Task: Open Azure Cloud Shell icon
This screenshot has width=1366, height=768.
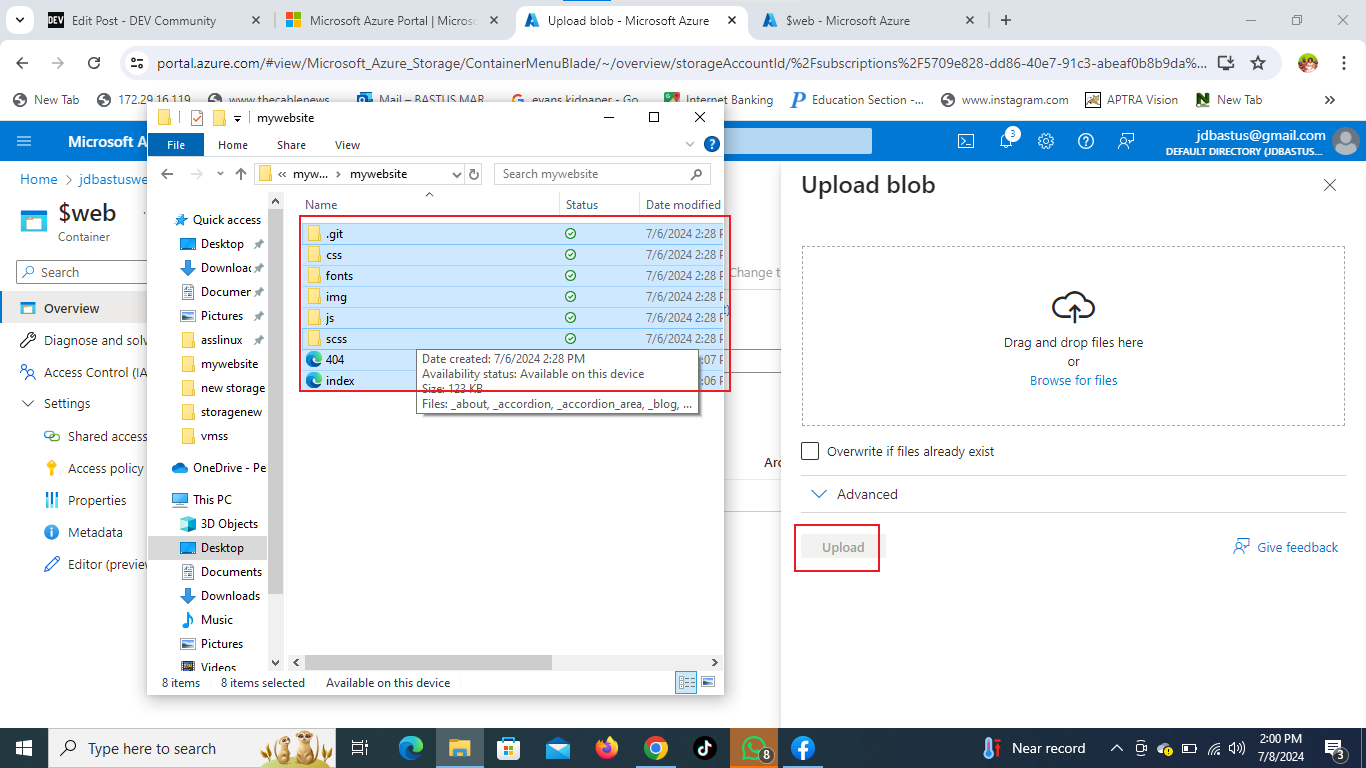Action: 966,141
